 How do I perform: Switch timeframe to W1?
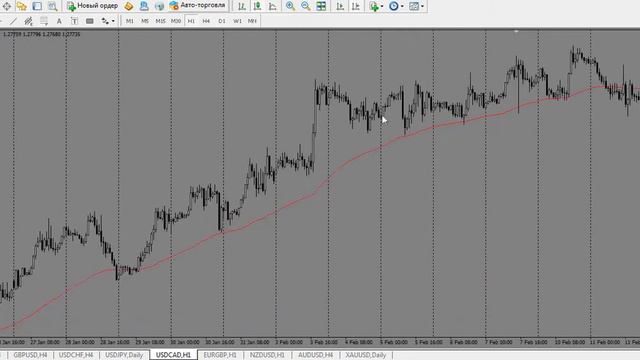(x=237, y=21)
